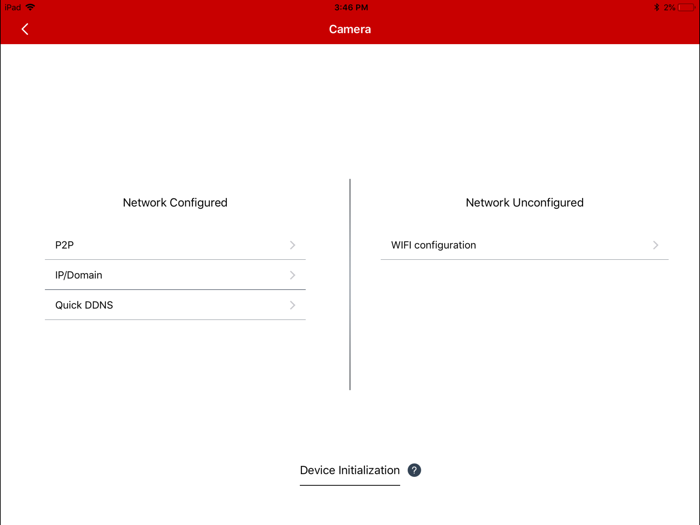Select the IP/Domain option
700x525 pixels.
pos(175,275)
